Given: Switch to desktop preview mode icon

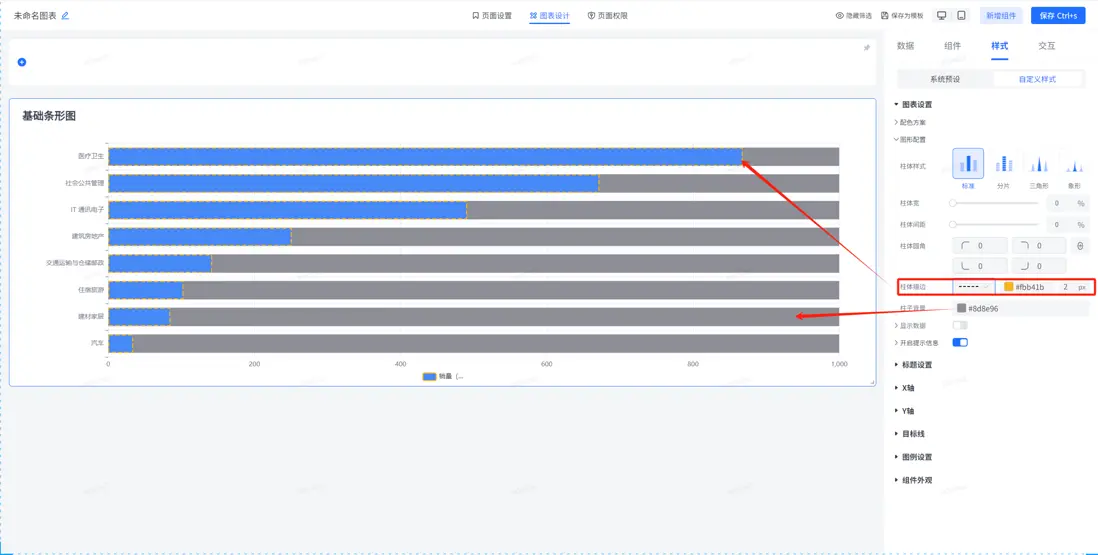Looking at the screenshot, I should 942,15.
